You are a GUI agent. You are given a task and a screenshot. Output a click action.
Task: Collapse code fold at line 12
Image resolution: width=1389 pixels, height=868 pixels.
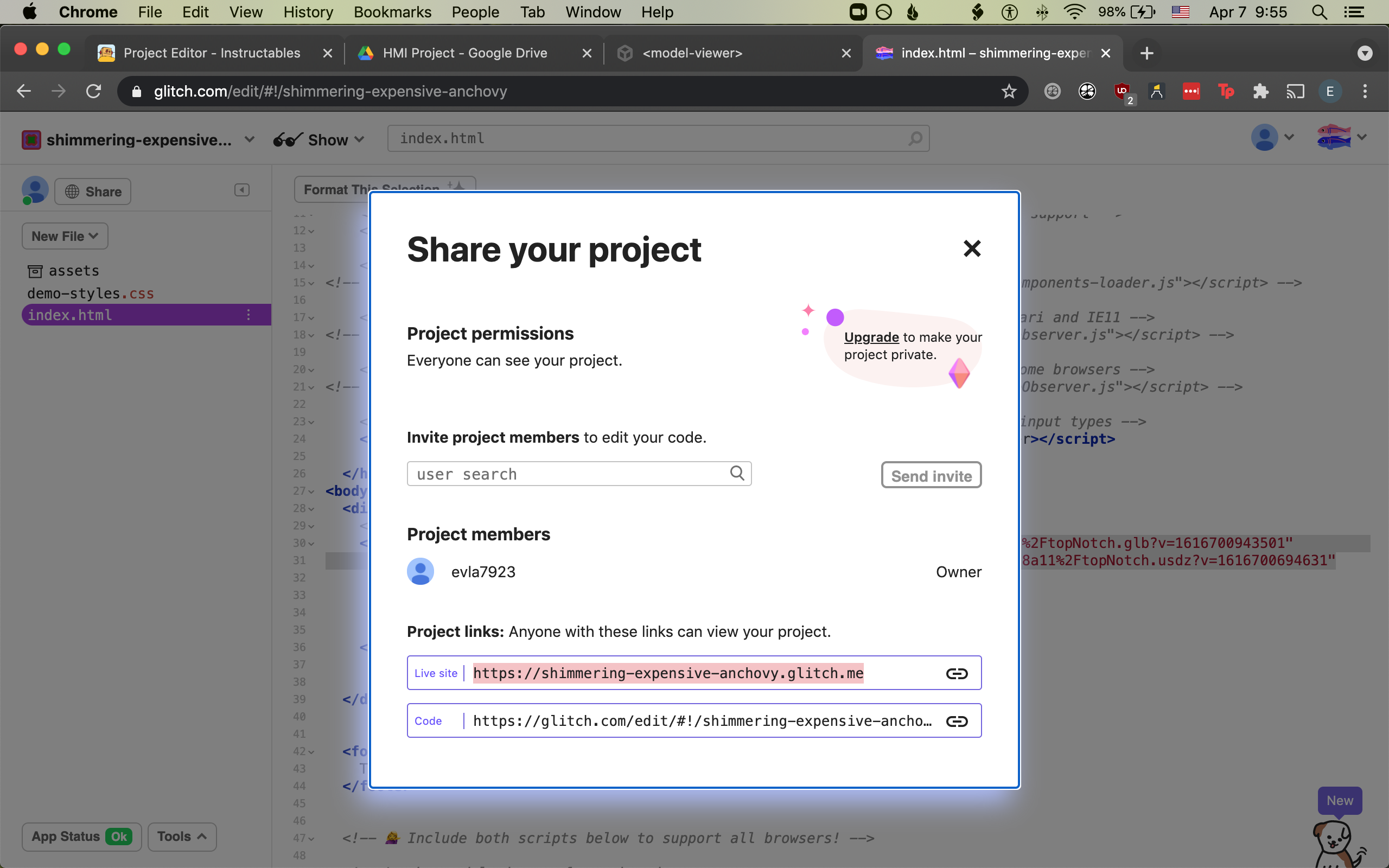tap(311, 231)
